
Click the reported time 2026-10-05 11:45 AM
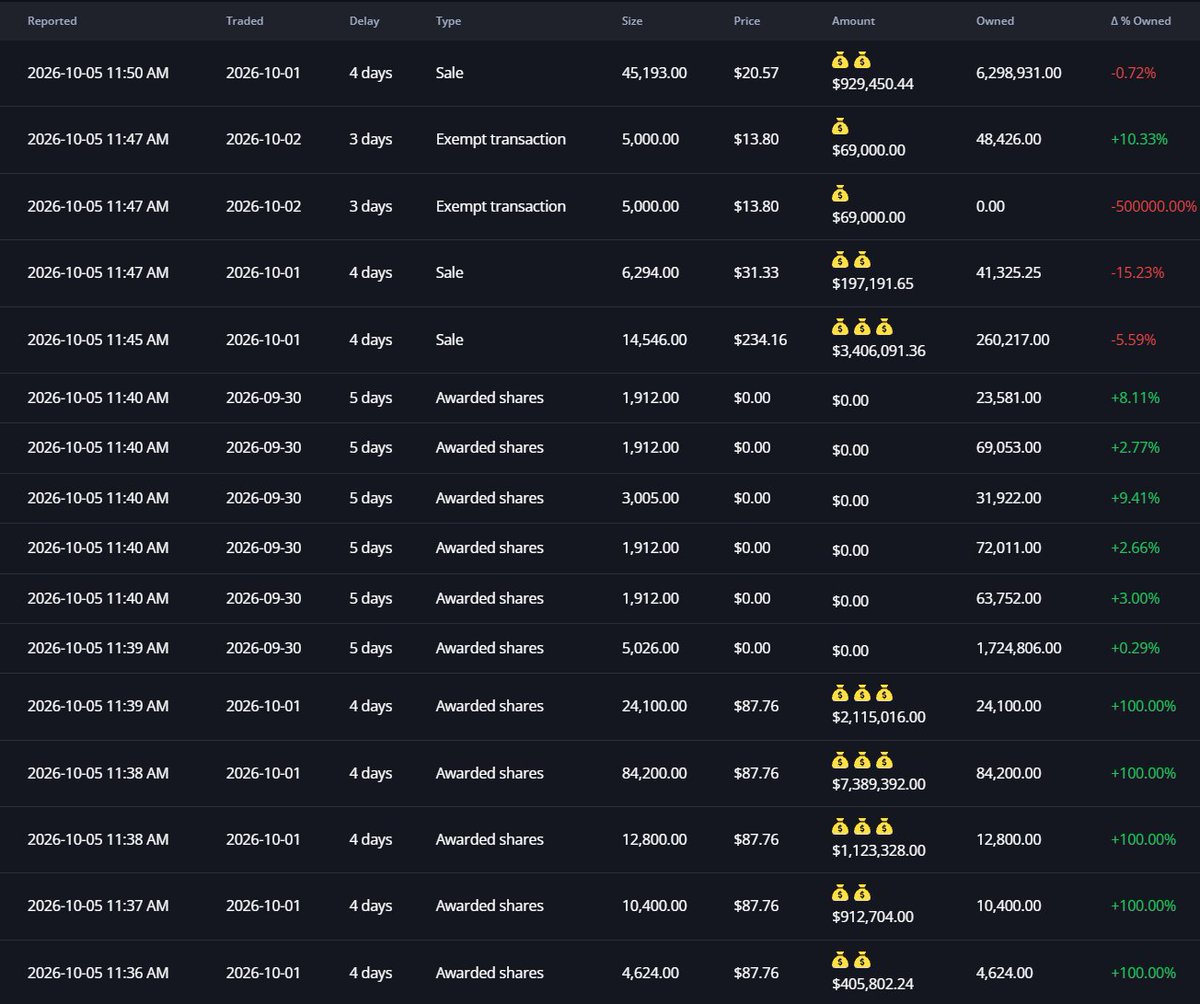(x=98, y=340)
